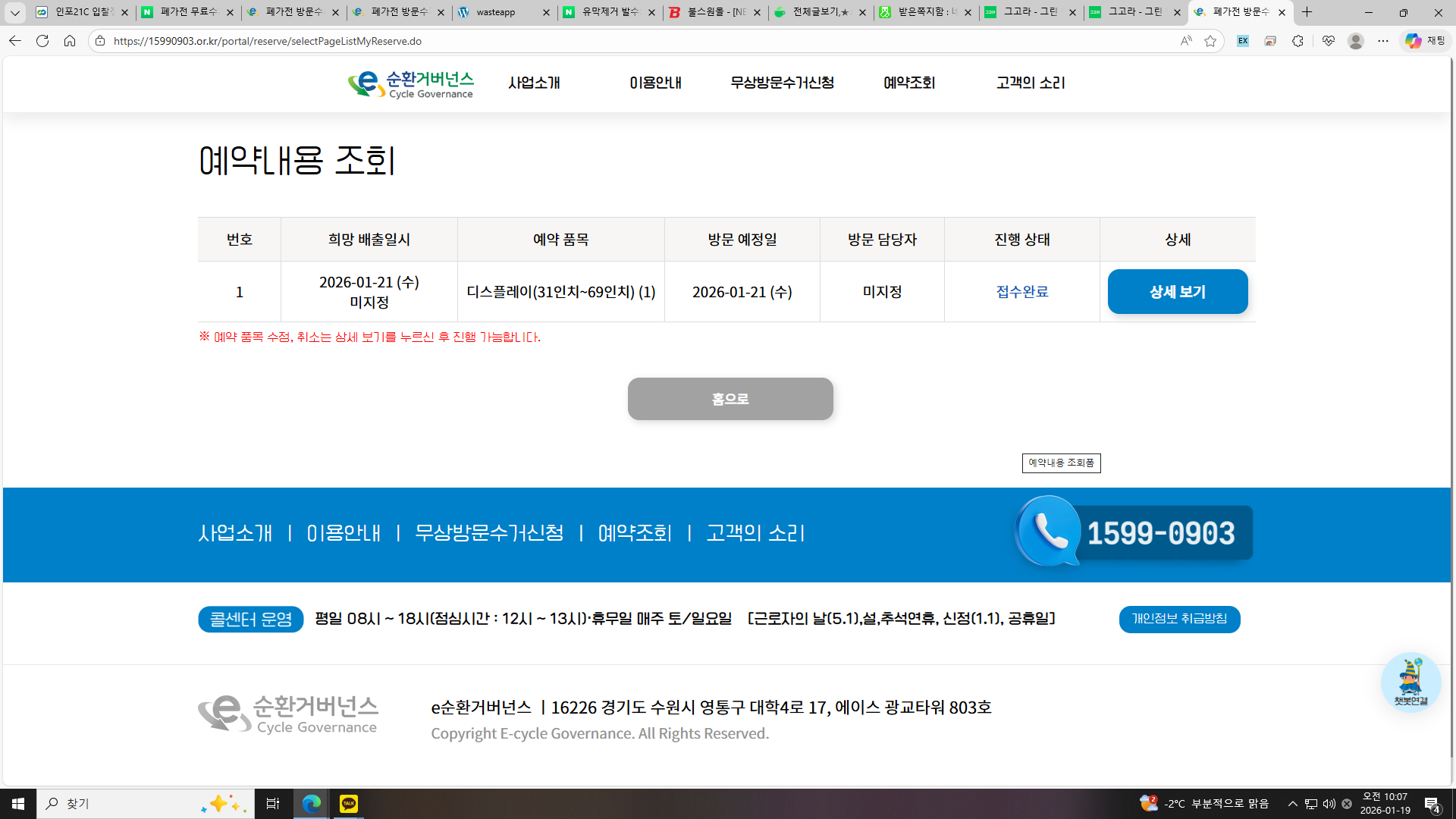The height and width of the screenshot is (819, 1456).
Task: Open the 개인정보 취급방침 link
Action: pos(1179,619)
